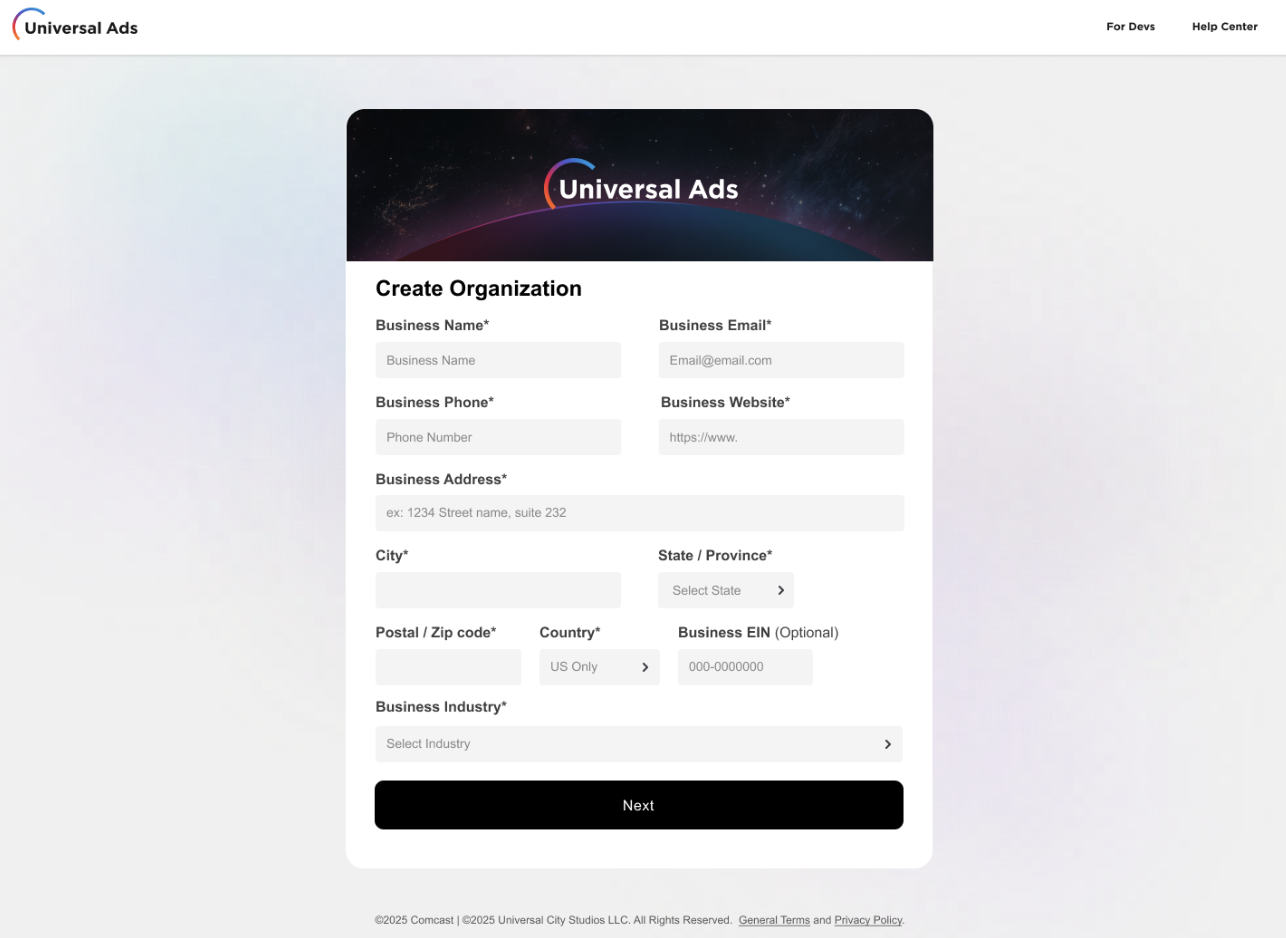
Task: Click the chevron arrow in State dropdown
Action: coord(781,590)
